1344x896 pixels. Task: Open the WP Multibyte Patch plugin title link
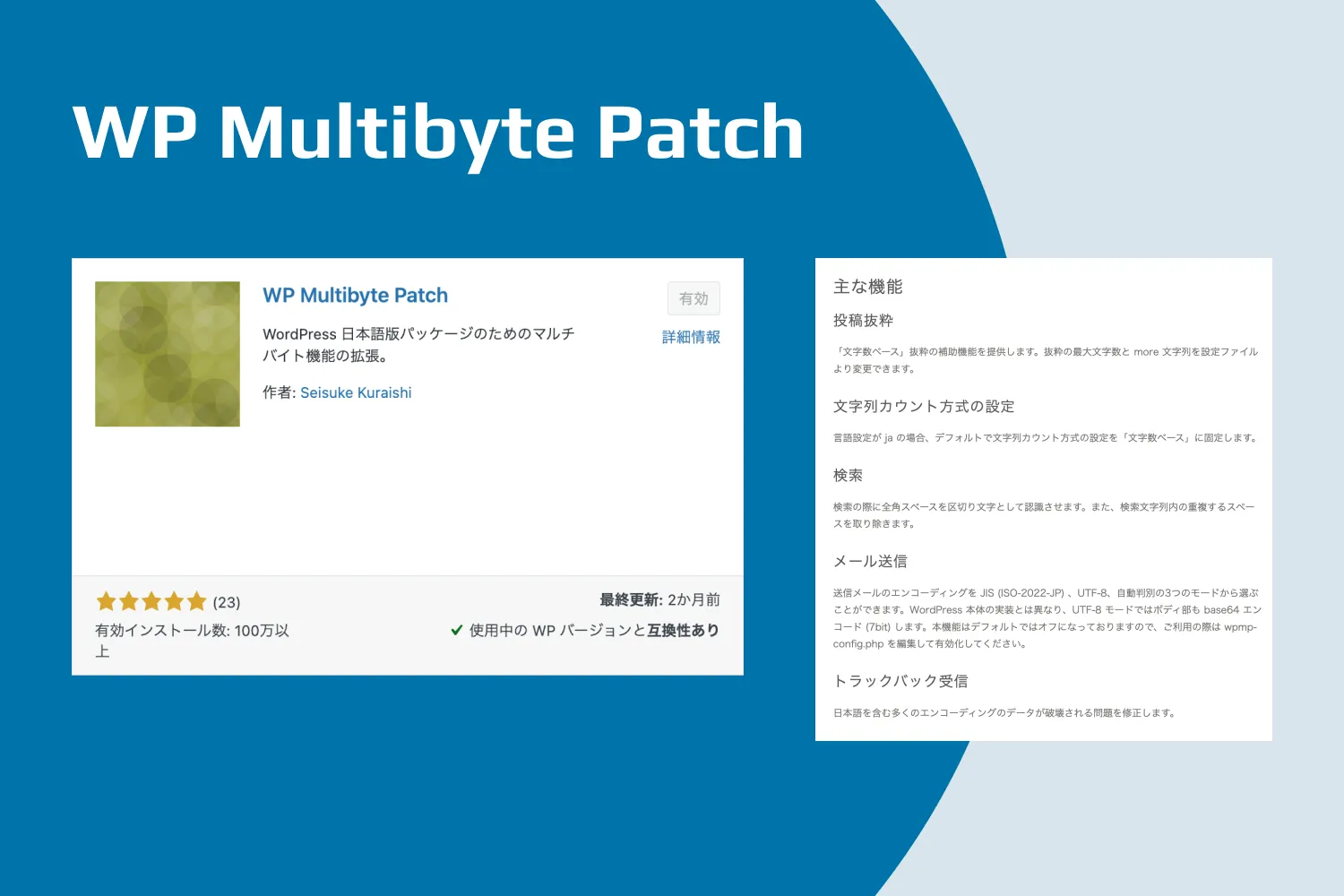(355, 296)
